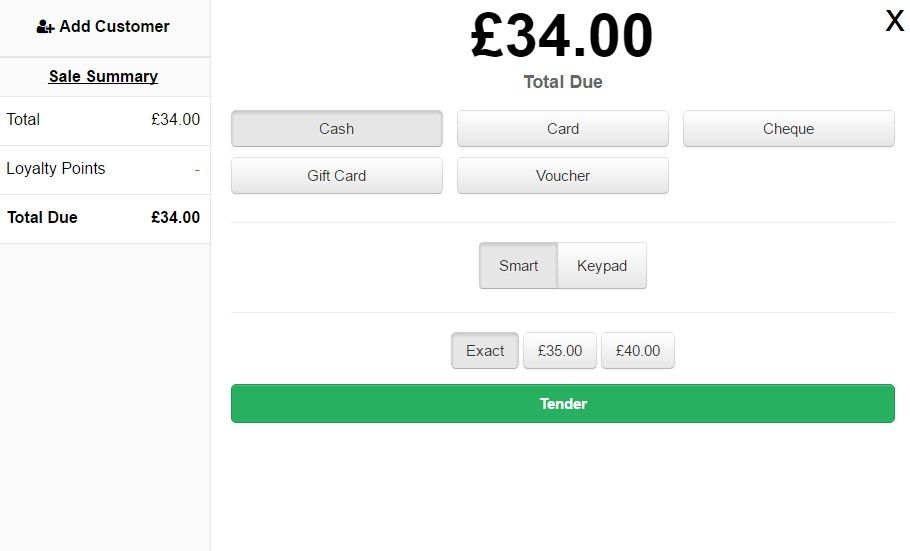910x551 pixels.
Task: Choose the £40.00 quick amount
Action: point(638,351)
